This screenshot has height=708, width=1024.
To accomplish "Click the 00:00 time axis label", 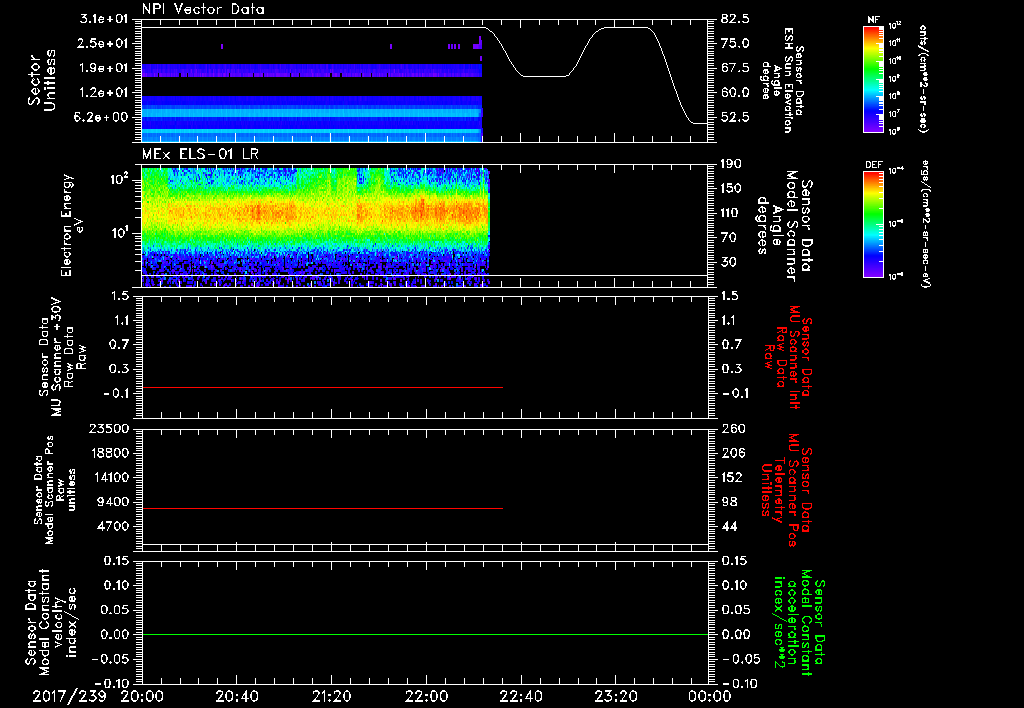I will (x=709, y=696).
